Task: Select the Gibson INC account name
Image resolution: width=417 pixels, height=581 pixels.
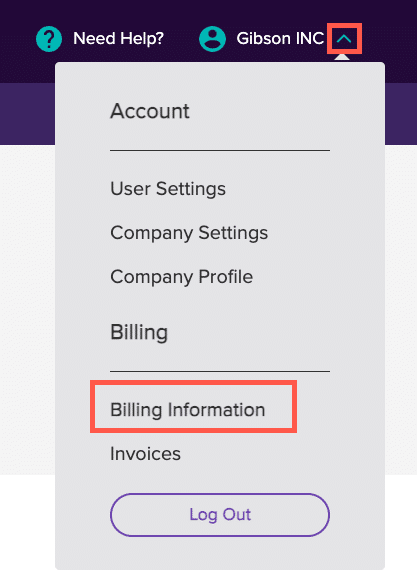Action: (280, 39)
